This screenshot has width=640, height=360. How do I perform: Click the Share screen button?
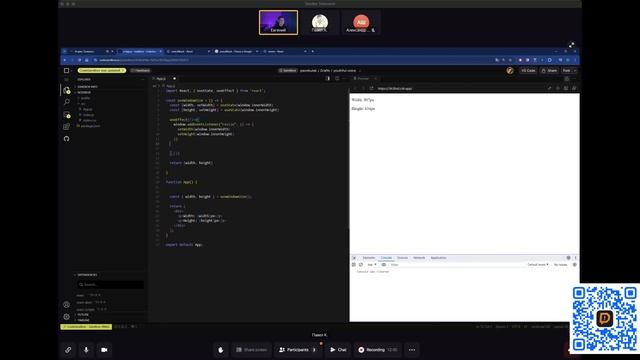(x=252, y=350)
